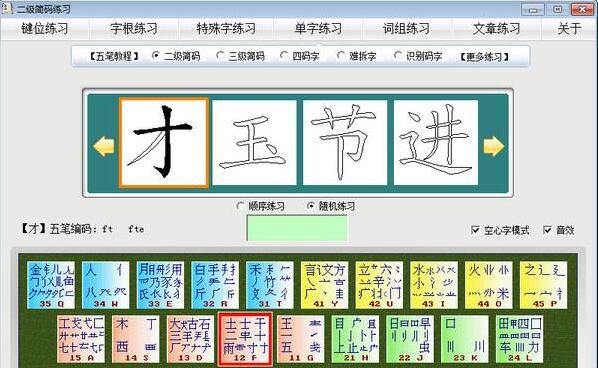Select the 单字练习 tab

[318, 29]
